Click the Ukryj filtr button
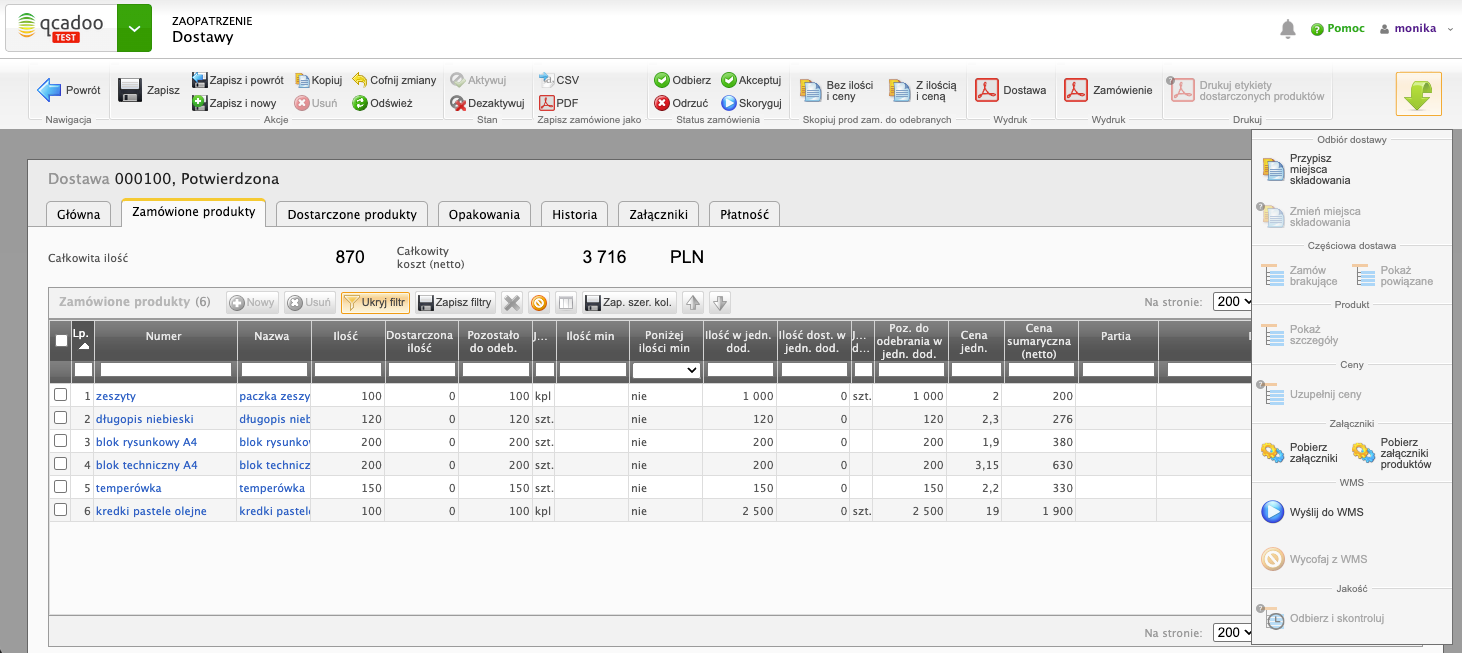Image resolution: width=1462 pixels, height=653 pixels. (375, 302)
